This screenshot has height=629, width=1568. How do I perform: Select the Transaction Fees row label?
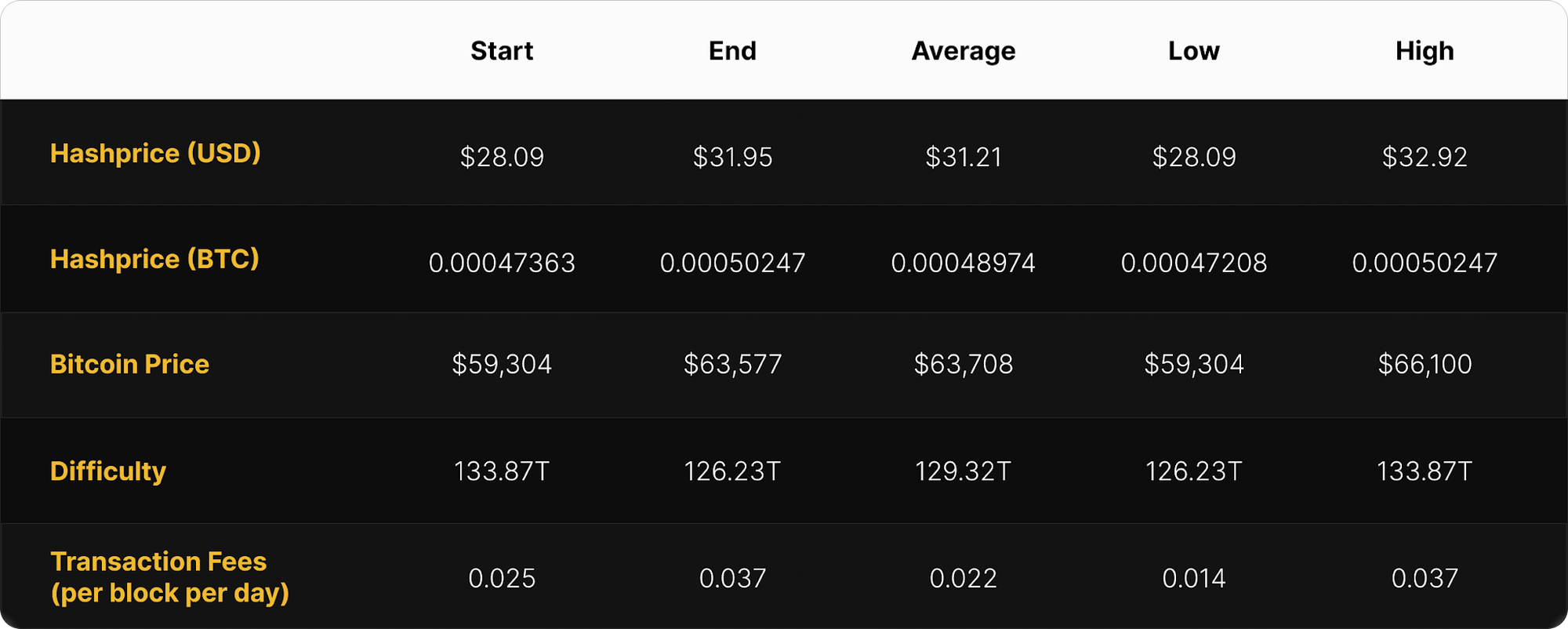169,577
